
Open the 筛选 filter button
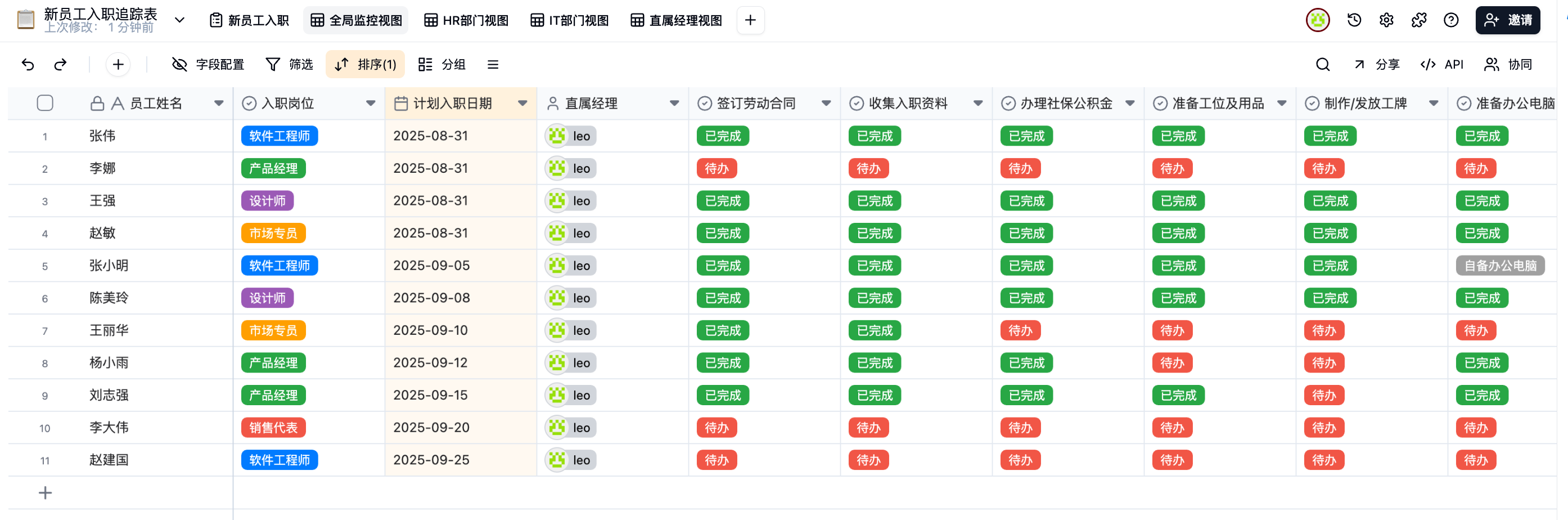click(x=290, y=65)
